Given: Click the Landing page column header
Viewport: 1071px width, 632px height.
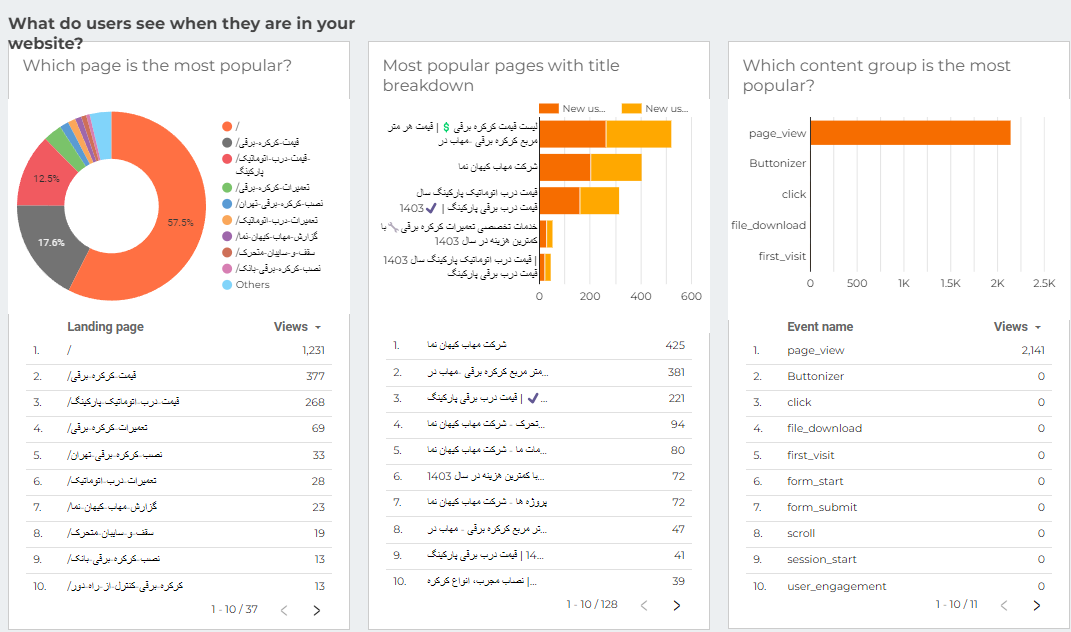Looking at the screenshot, I should pyautogui.click(x=105, y=327).
